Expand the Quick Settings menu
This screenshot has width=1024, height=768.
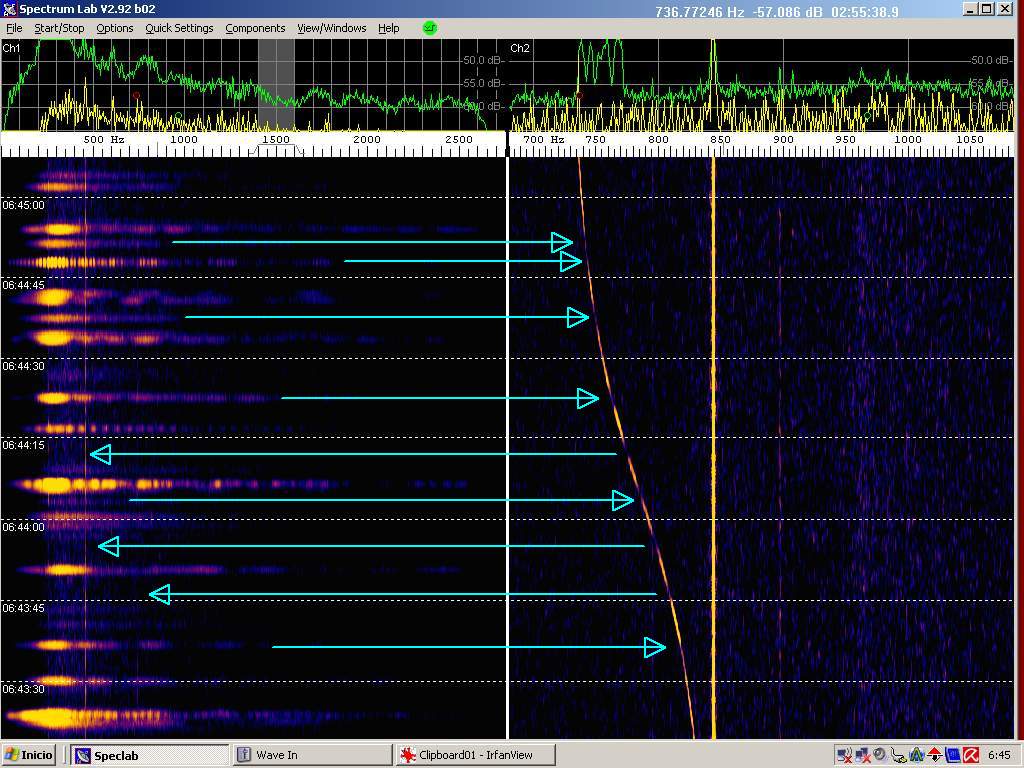[179, 28]
